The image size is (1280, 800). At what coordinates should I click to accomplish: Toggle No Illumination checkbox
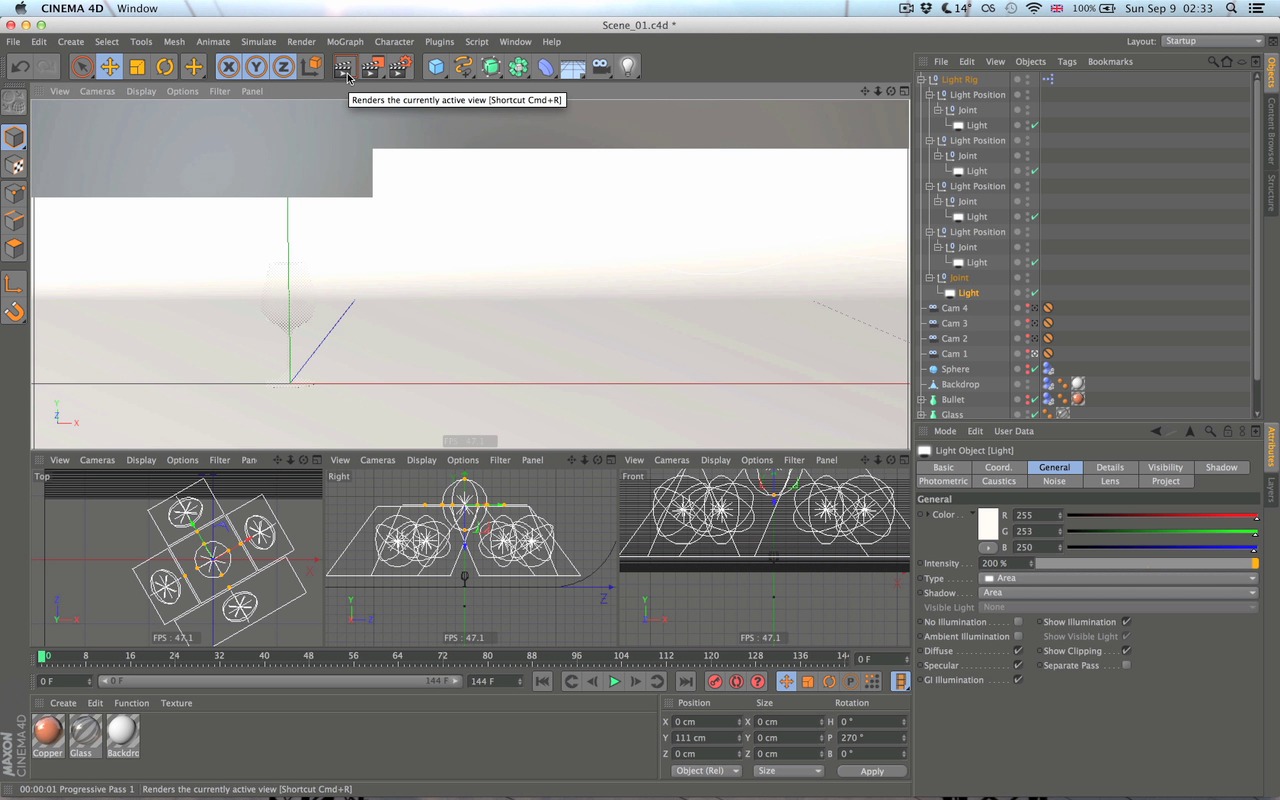[1018, 622]
